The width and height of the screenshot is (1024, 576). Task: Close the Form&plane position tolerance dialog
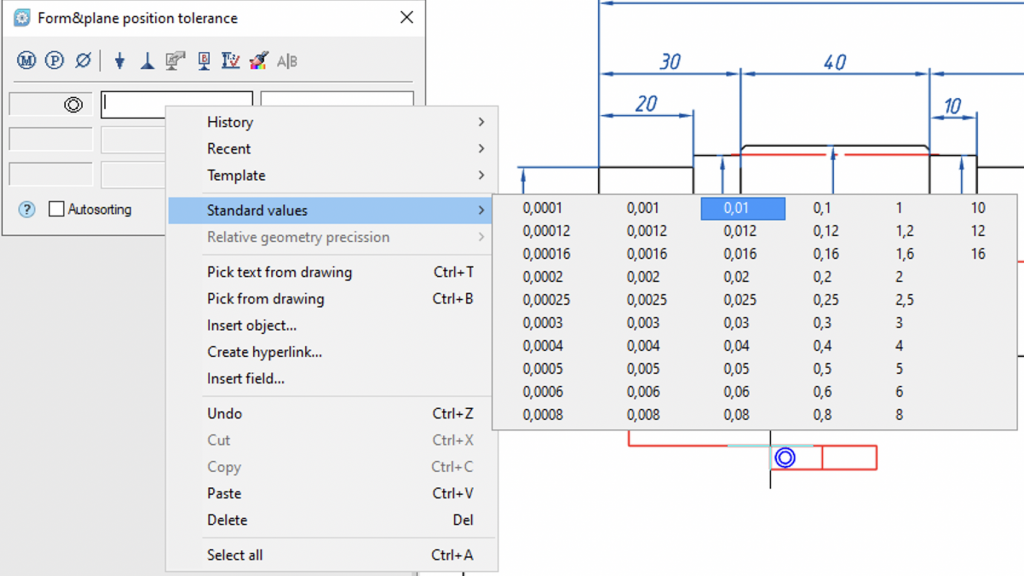tap(406, 18)
